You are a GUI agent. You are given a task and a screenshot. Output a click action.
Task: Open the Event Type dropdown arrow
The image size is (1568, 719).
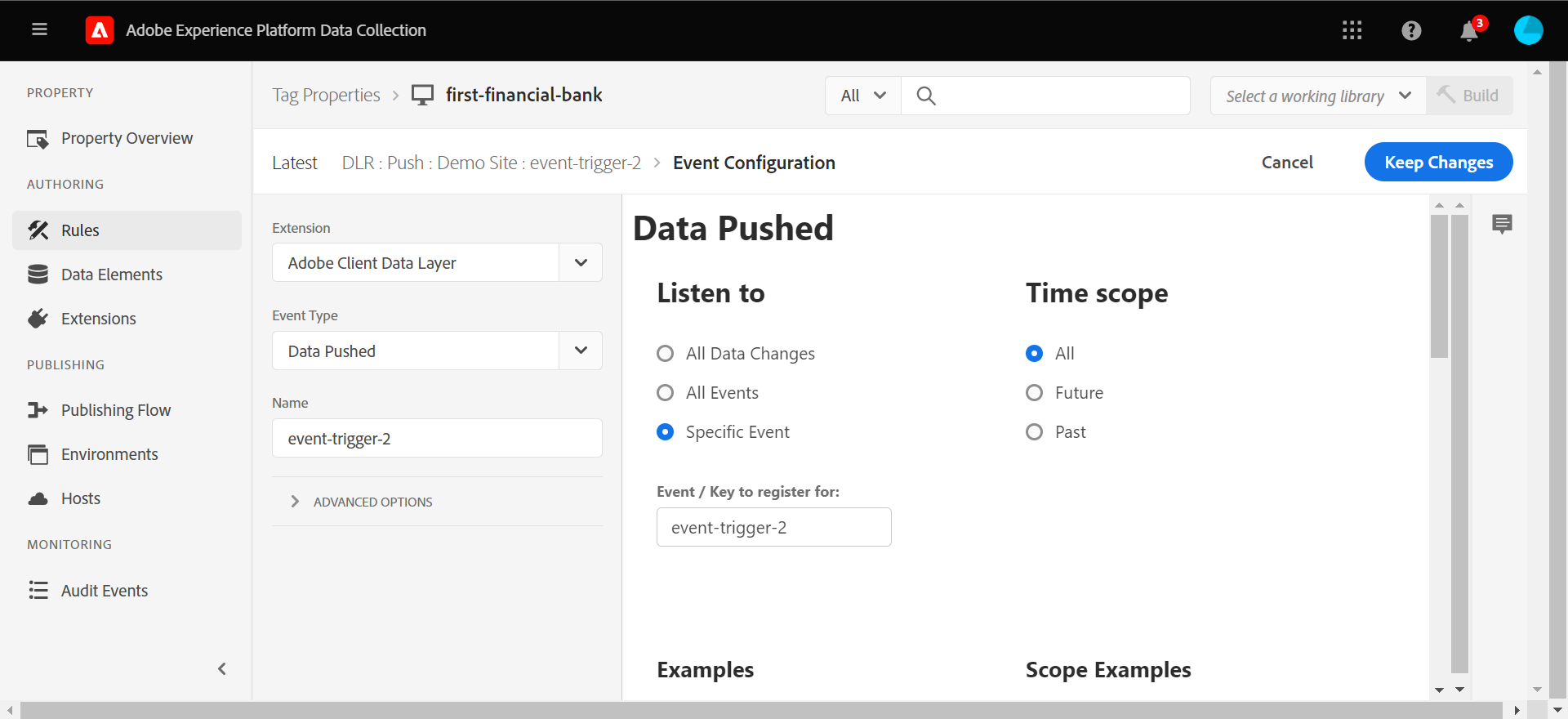point(581,351)
